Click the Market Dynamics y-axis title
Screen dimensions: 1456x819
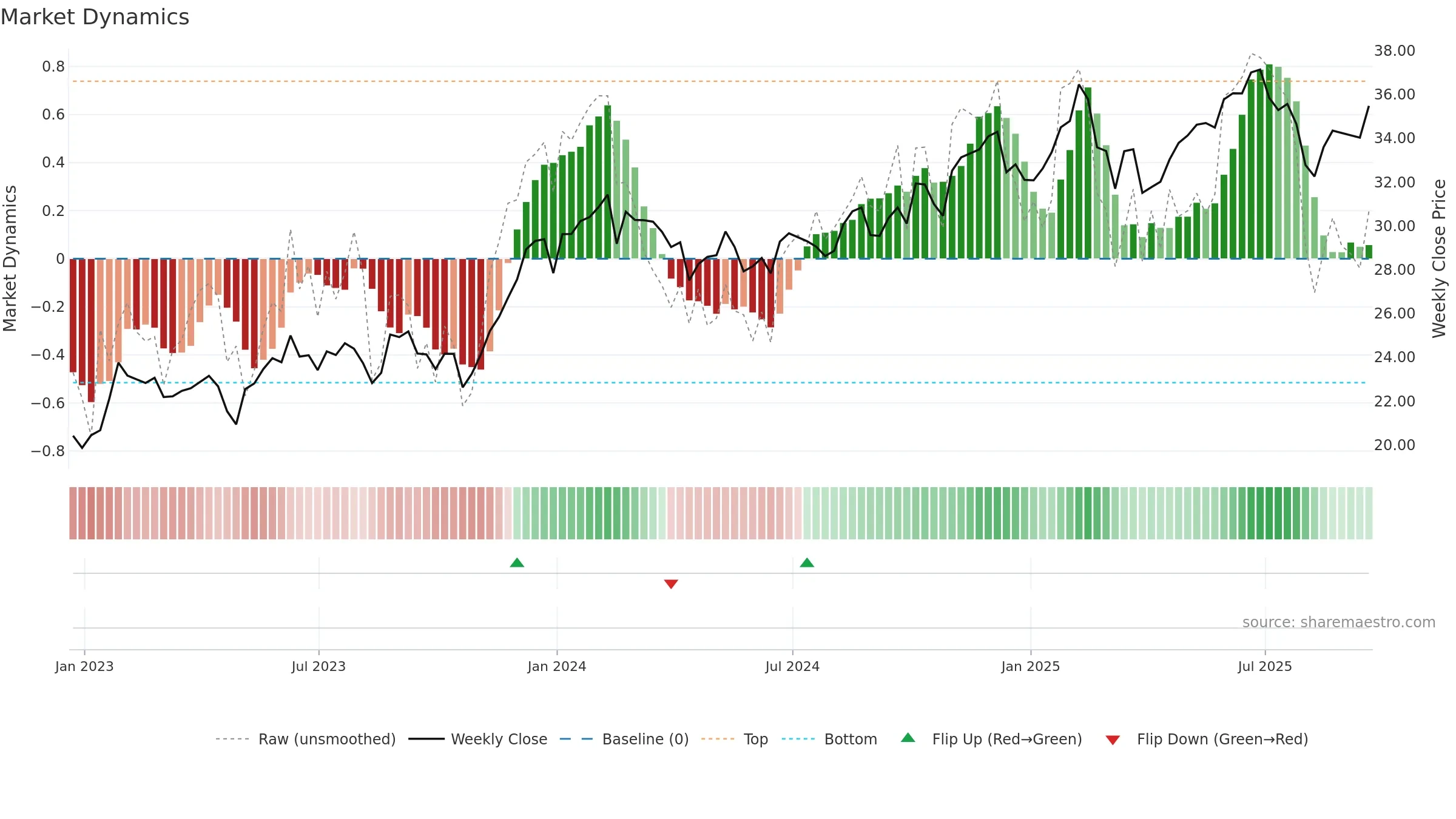(10, 258)
